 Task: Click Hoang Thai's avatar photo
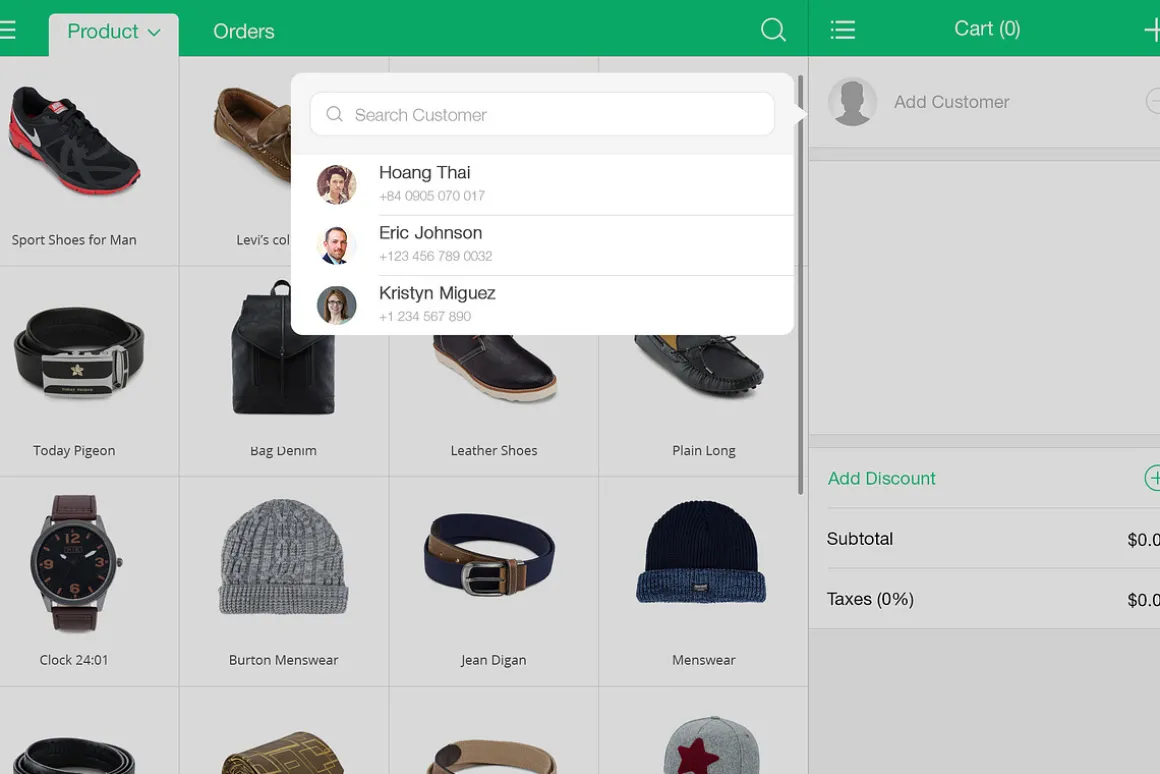(337, 184)
